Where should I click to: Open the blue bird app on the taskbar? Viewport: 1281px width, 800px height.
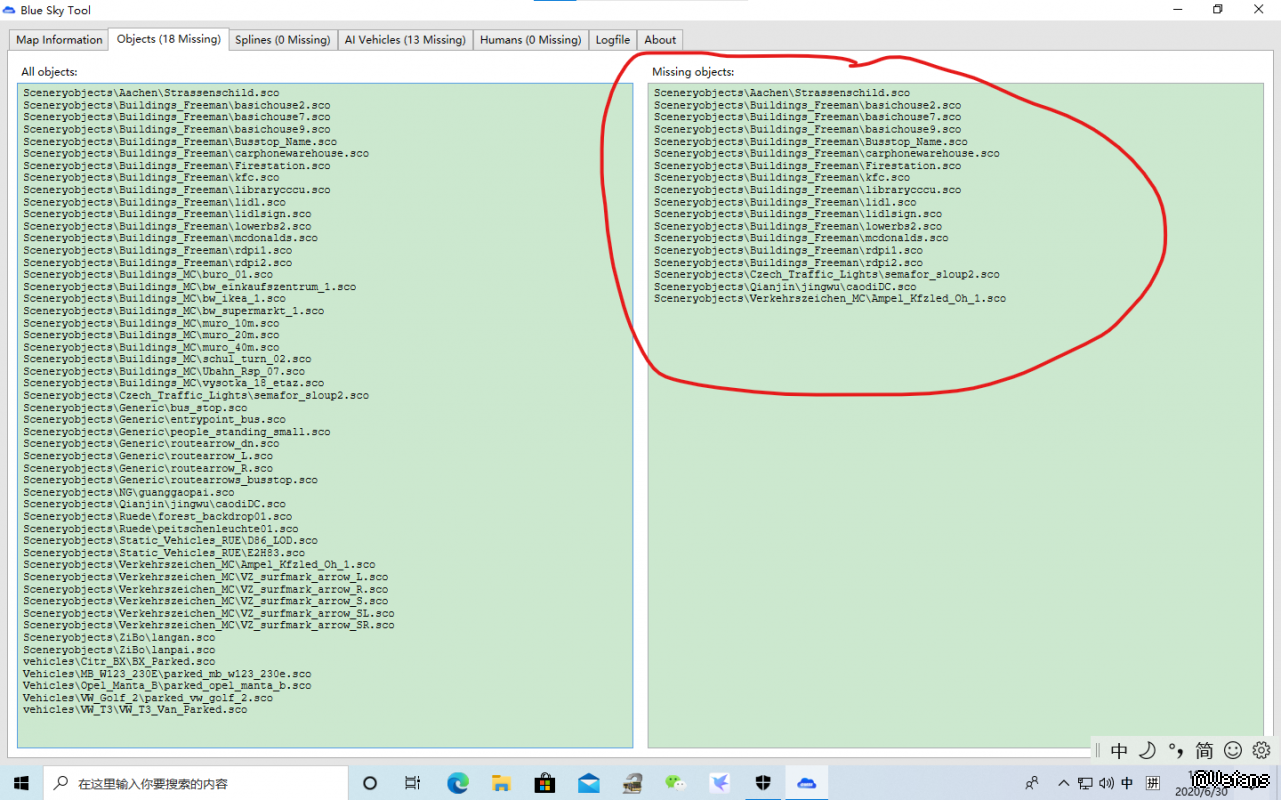click(720, 783)
